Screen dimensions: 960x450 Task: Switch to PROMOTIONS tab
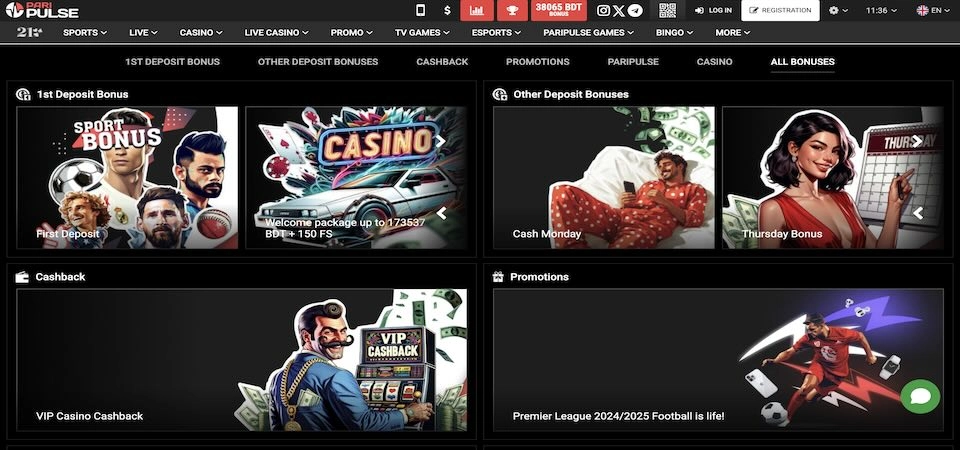click(x=538, y=62)
